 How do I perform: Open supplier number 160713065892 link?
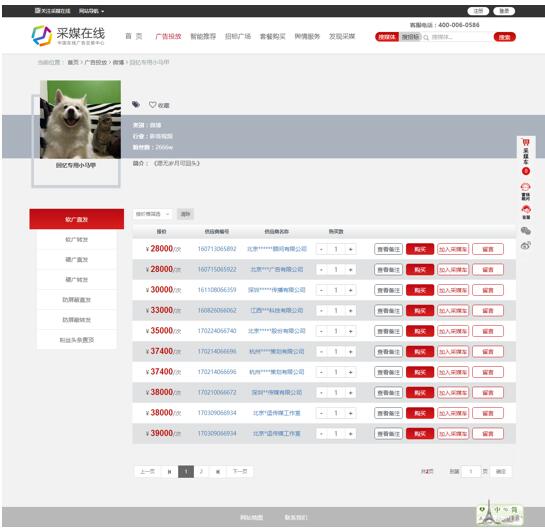(x=217, y=249)
